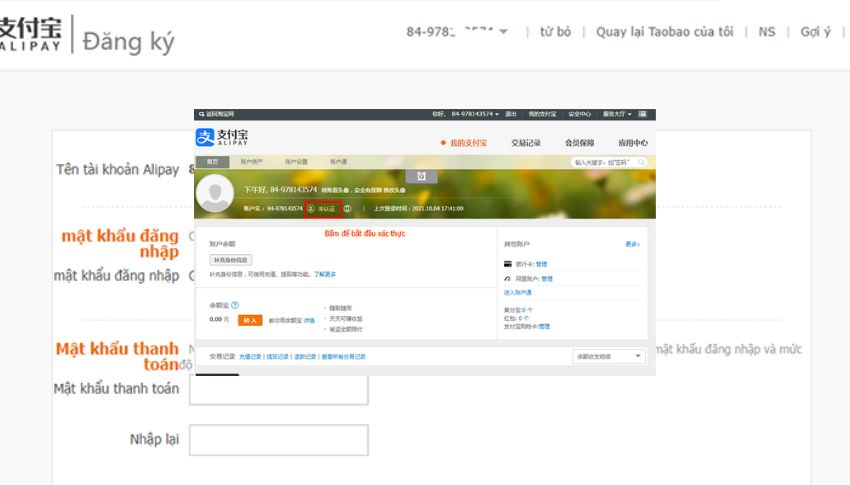Click the 集分宝 0 个 entry
Image resolution: width=850 pixels, height=485 pixels.
coord(518,310)
